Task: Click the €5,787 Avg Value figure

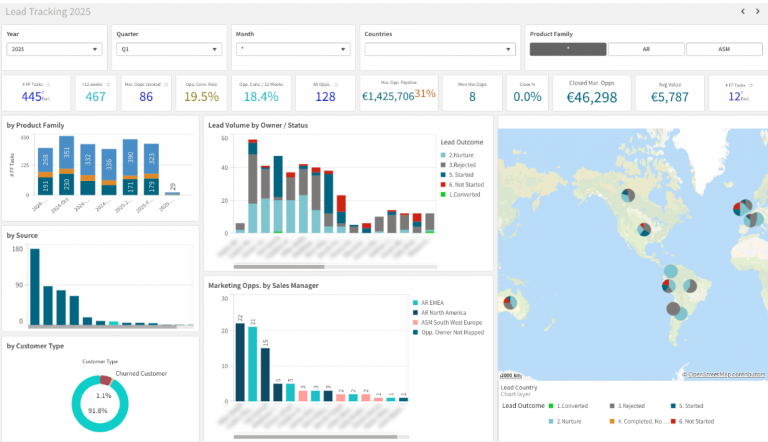Action: click(x=670, y=98)
